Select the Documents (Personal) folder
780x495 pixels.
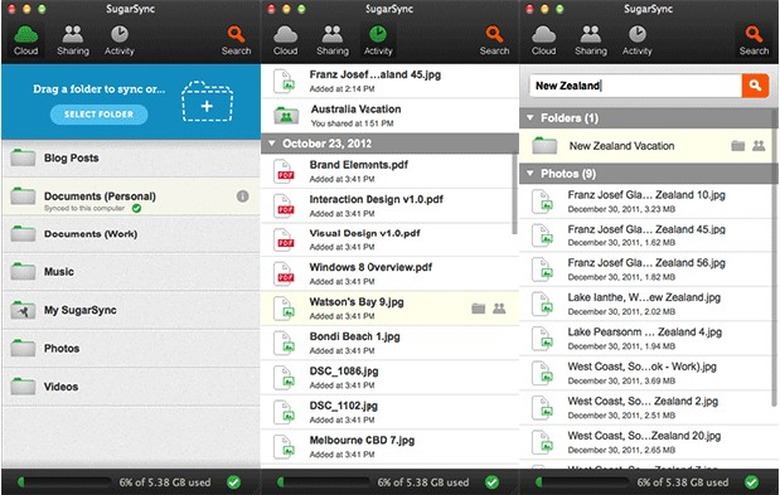131,197
